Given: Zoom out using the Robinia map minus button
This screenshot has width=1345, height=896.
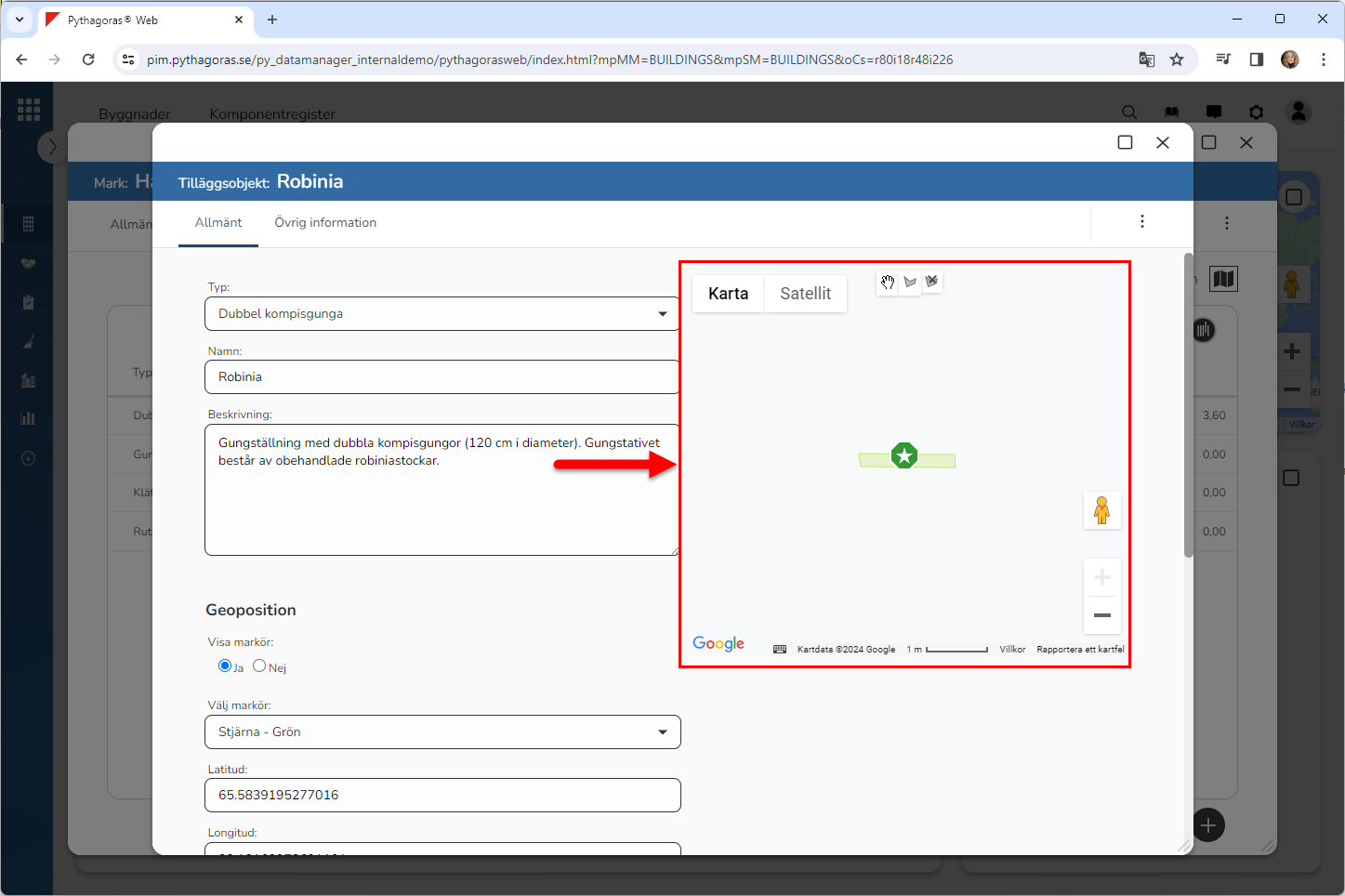Looking at the screenshot, I should click(x=1101, y=615).
